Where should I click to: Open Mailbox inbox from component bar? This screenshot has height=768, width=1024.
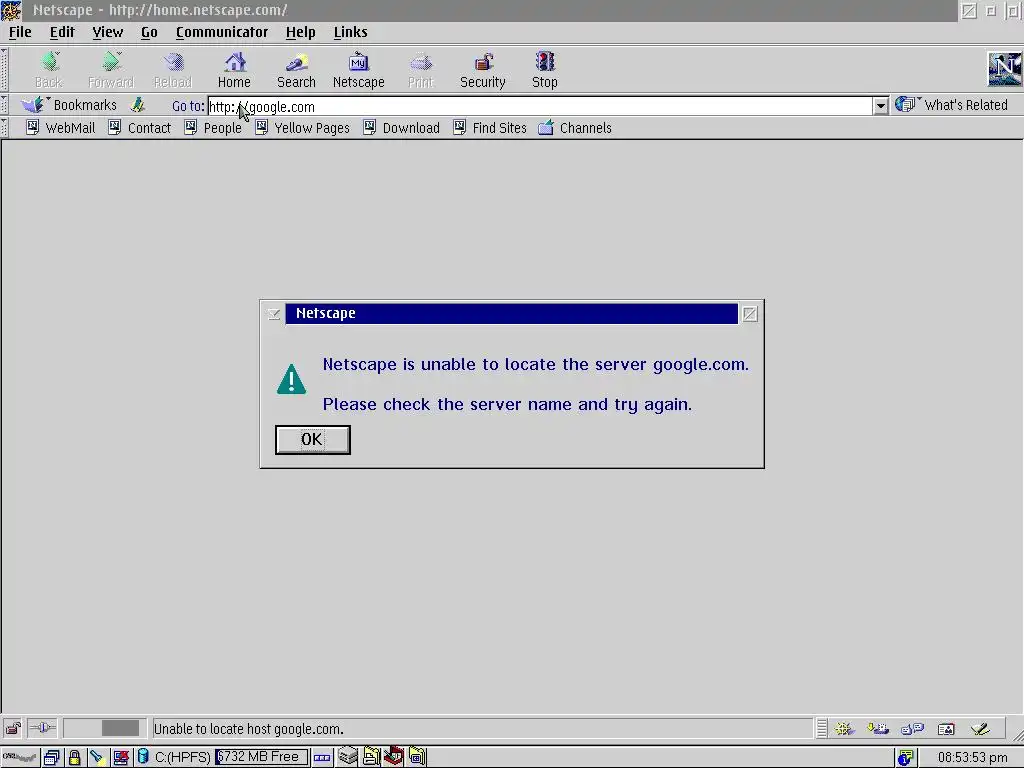pyautogui.click(x=878, y=728)
